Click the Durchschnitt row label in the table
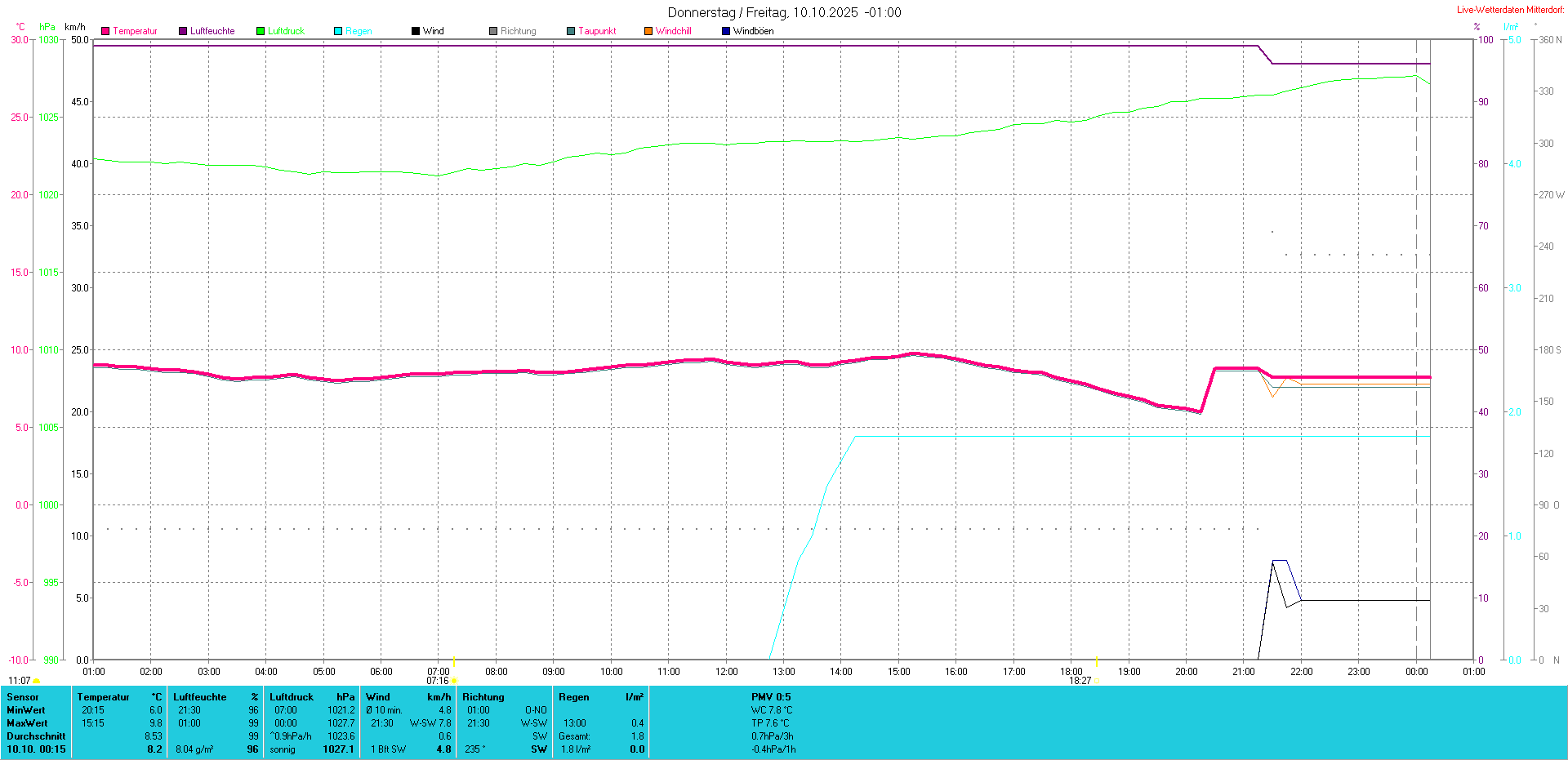 tap(36, 736)
